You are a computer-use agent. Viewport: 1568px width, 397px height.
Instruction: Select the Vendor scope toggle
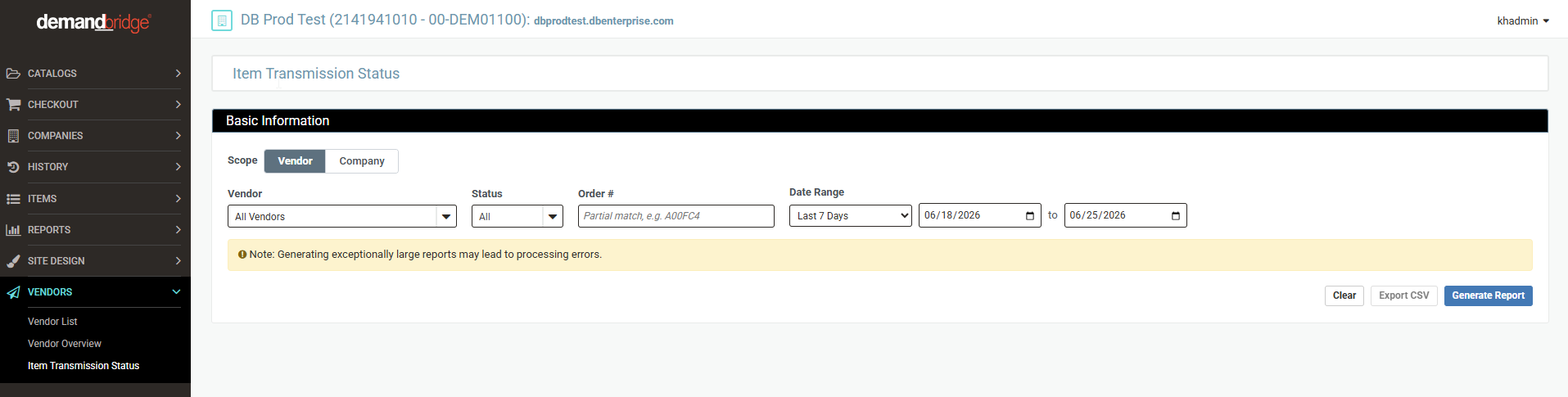click(295, 161)
